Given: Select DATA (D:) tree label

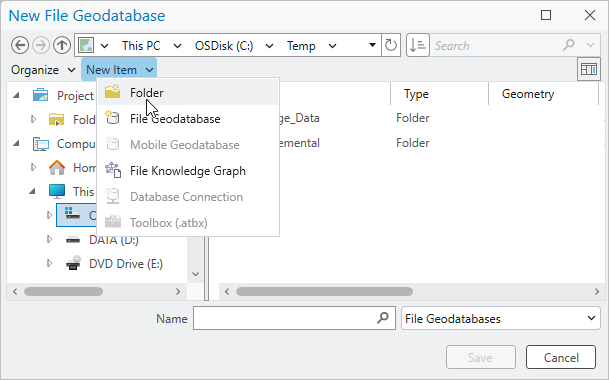Looking at the screenshot, I should pos(114,240).
